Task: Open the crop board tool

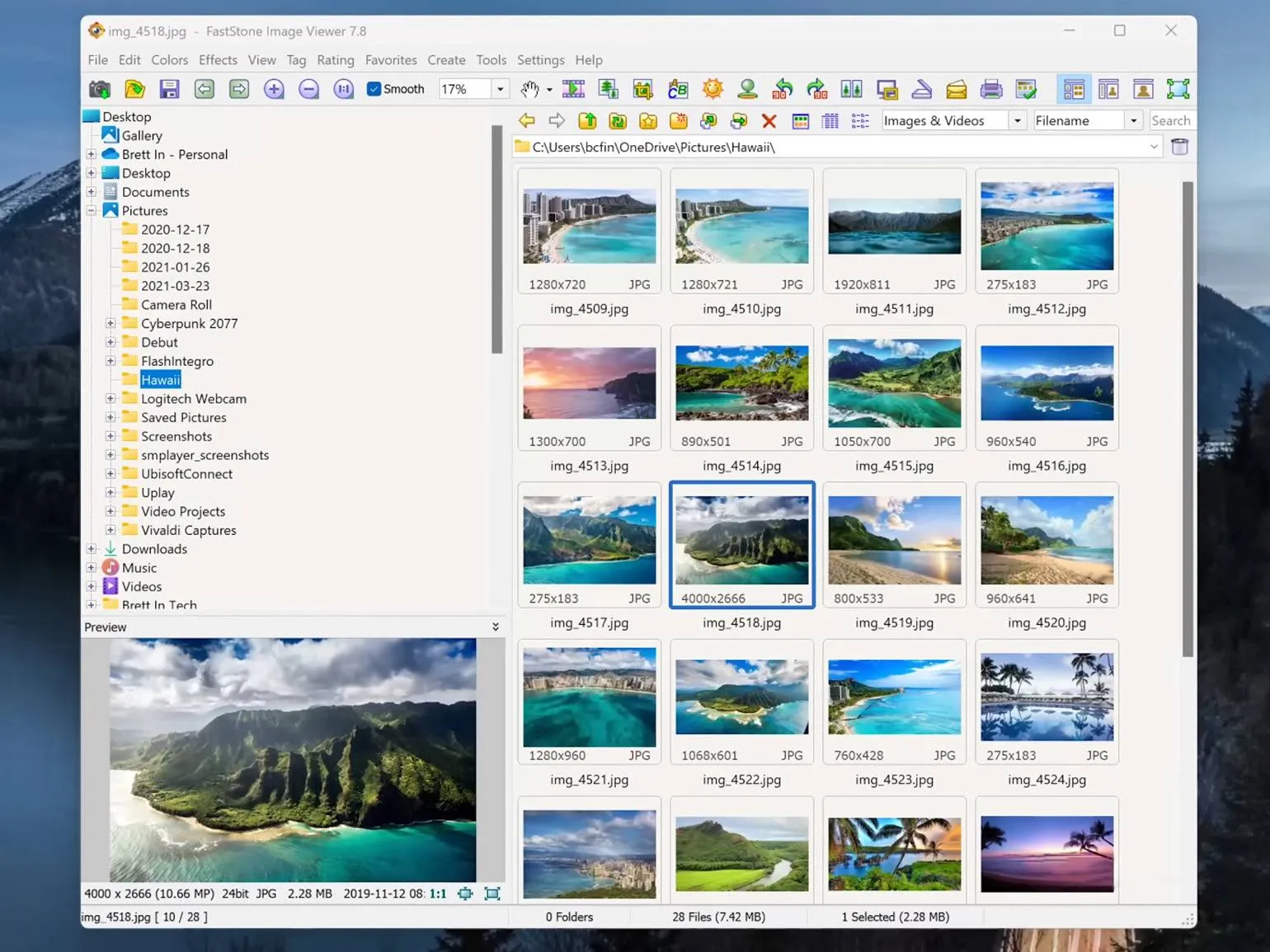Action: tap(642, 89)
